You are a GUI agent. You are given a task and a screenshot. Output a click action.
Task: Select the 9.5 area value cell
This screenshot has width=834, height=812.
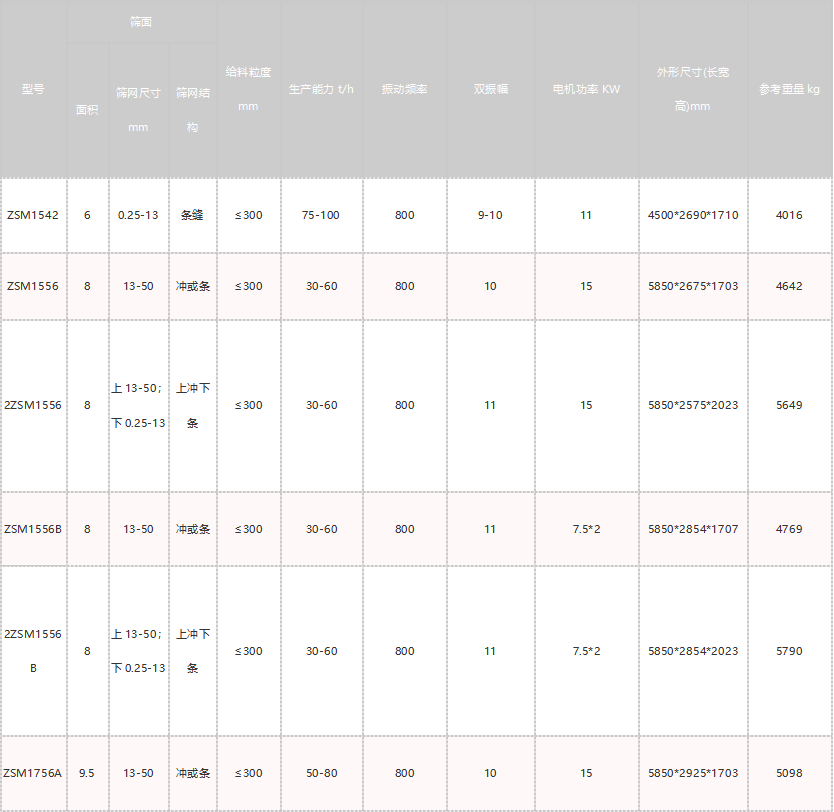pos(87,773)
